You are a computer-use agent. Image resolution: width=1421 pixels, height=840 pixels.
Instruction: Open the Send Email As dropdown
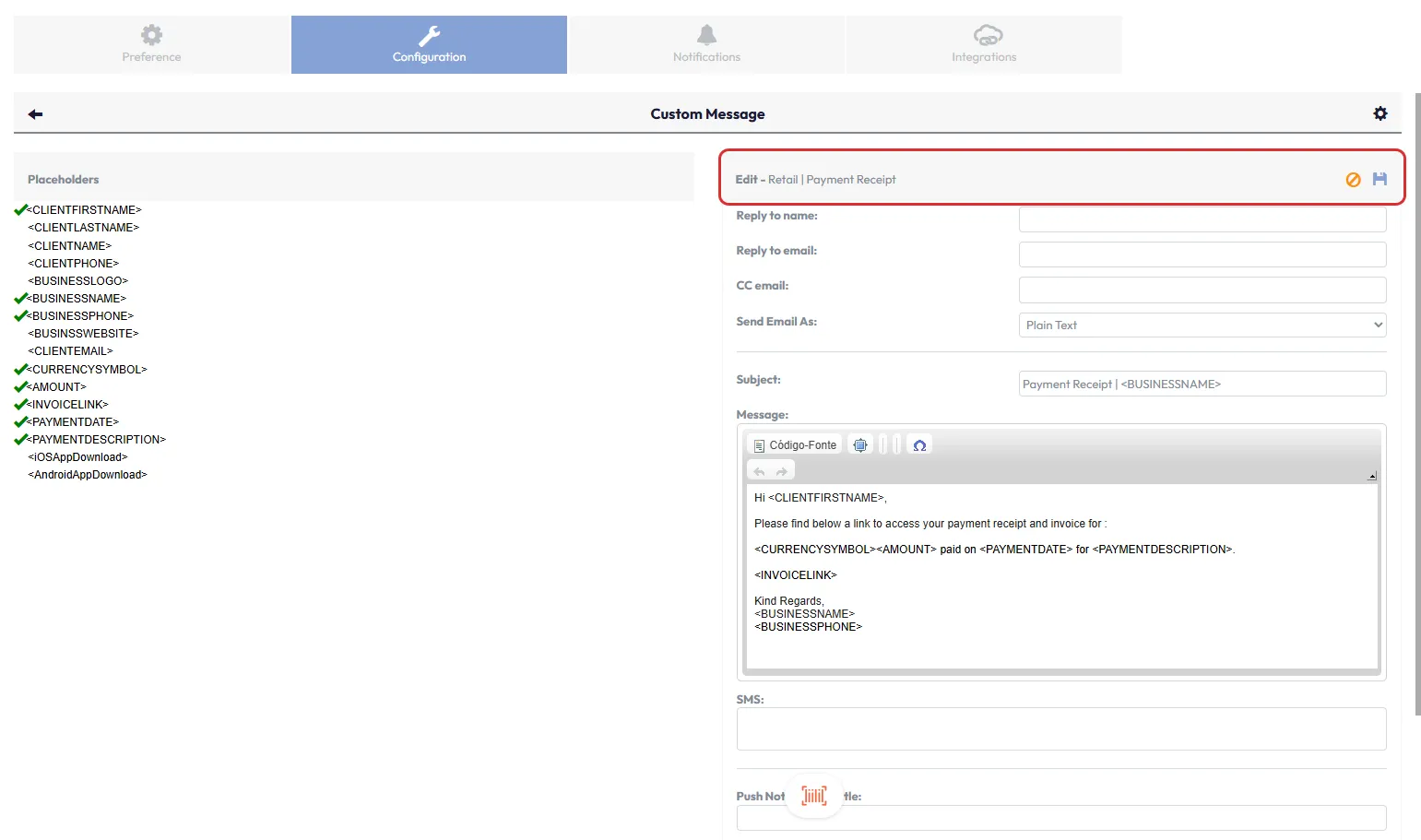[x=1202, y=325]
